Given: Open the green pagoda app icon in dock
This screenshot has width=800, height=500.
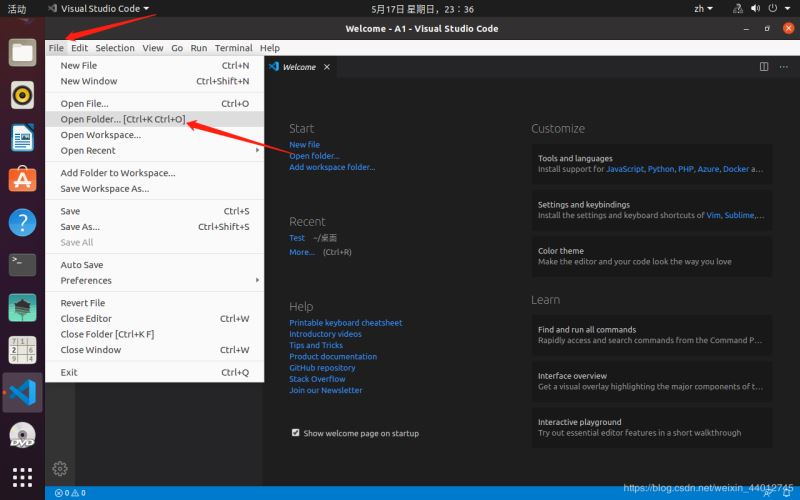Looking at the screenshot, I should [x=22, y=308].
